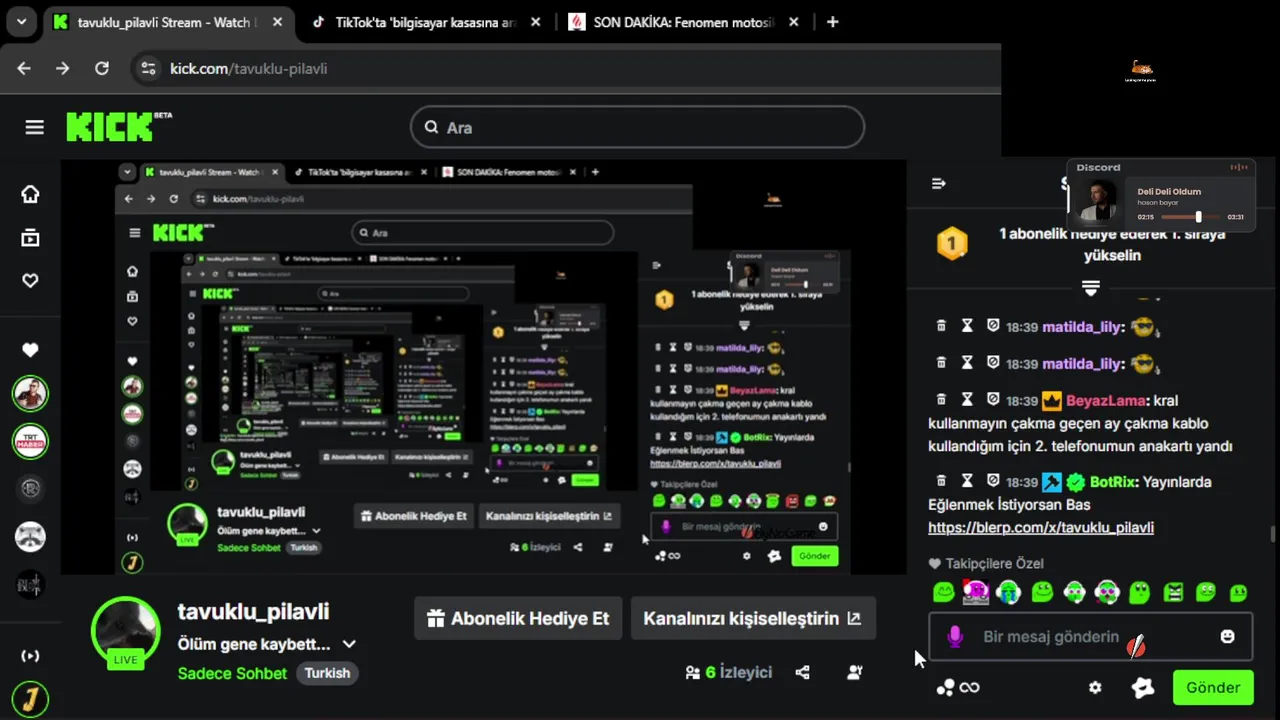Screen dimensions: 1280x720
Task: Go to Kick home via sidebar house icon
Action: coord(31,194)
